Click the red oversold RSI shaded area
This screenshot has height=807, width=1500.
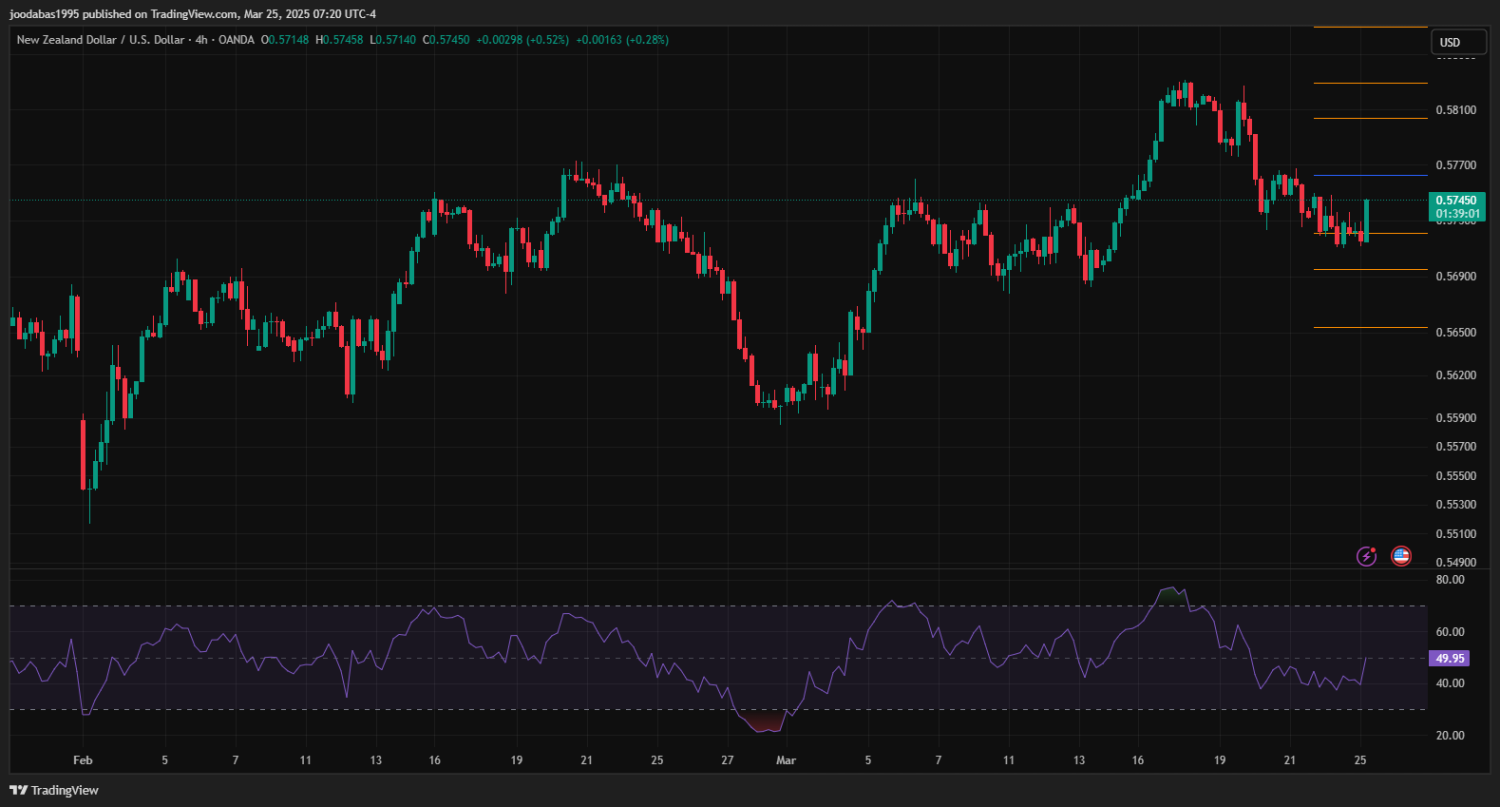(x=764, y=722)
